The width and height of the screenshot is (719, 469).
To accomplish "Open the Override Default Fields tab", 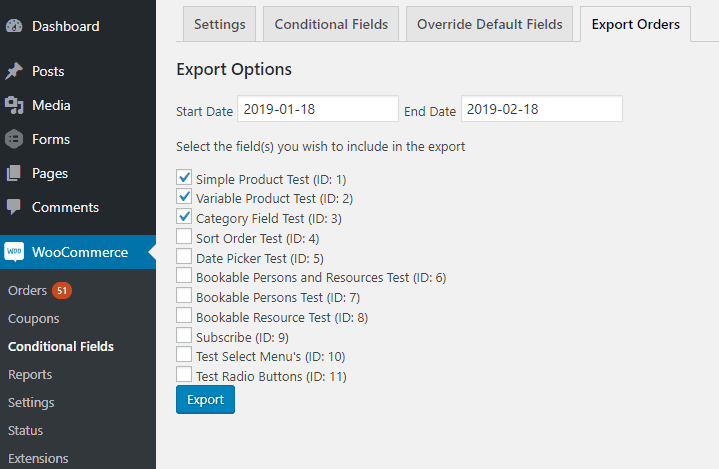I will pos(489,24).
